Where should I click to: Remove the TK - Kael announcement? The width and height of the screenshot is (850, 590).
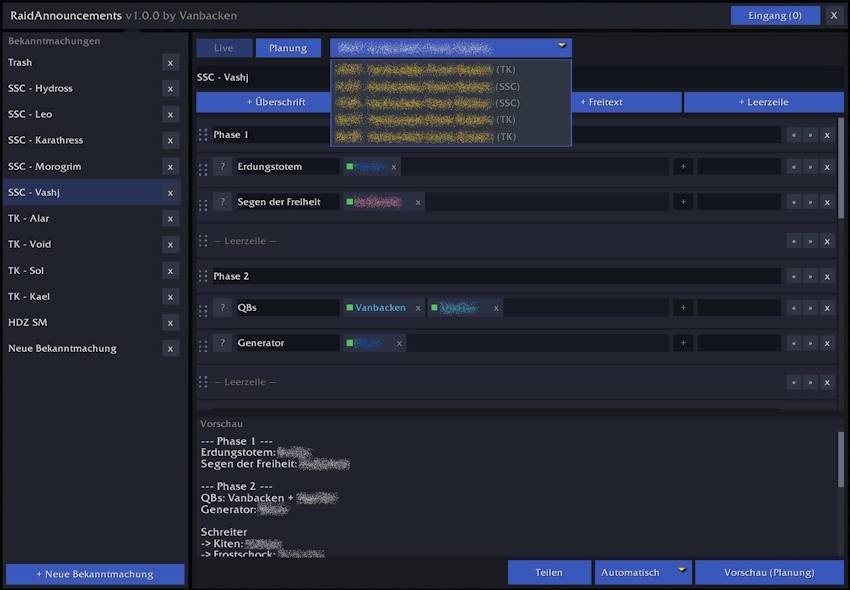pos(170,297)
